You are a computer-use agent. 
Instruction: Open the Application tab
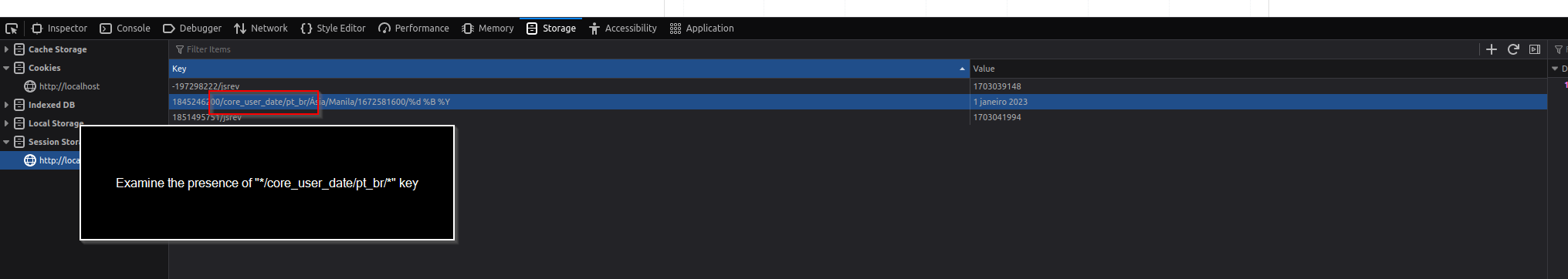pyautogui.click(x=703, y=29)
